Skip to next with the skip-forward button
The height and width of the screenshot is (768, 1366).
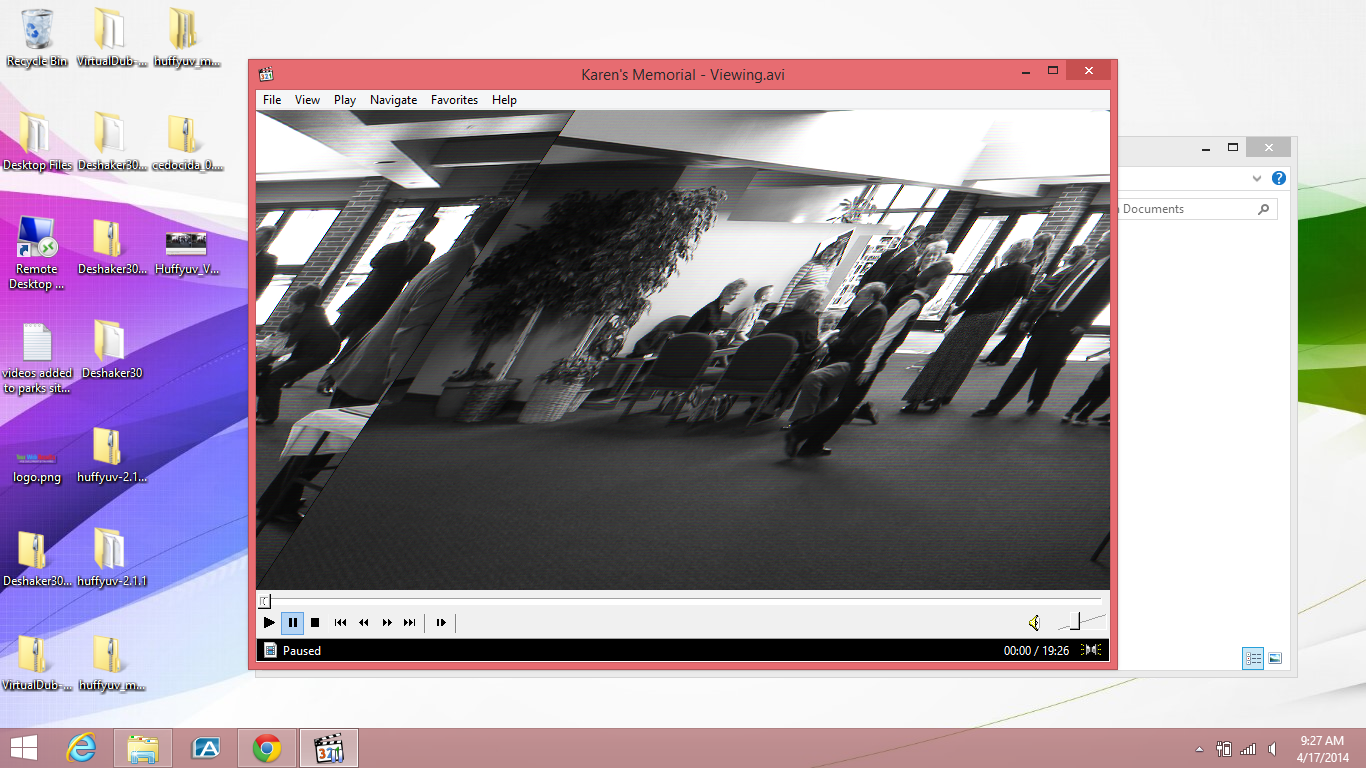click(410, 622)
